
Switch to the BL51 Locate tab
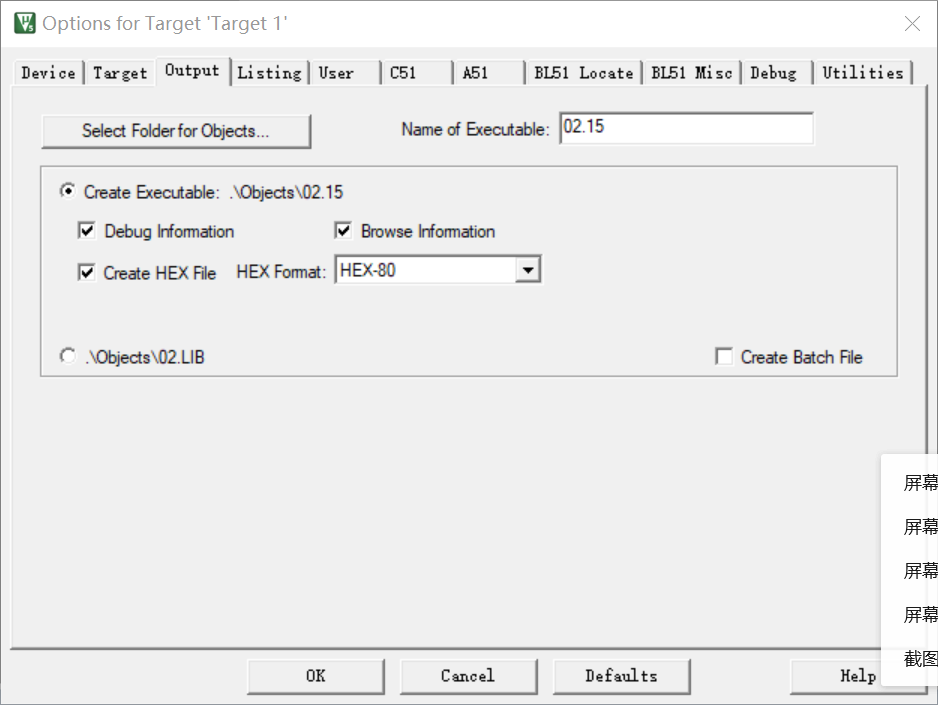pos(583,72)
